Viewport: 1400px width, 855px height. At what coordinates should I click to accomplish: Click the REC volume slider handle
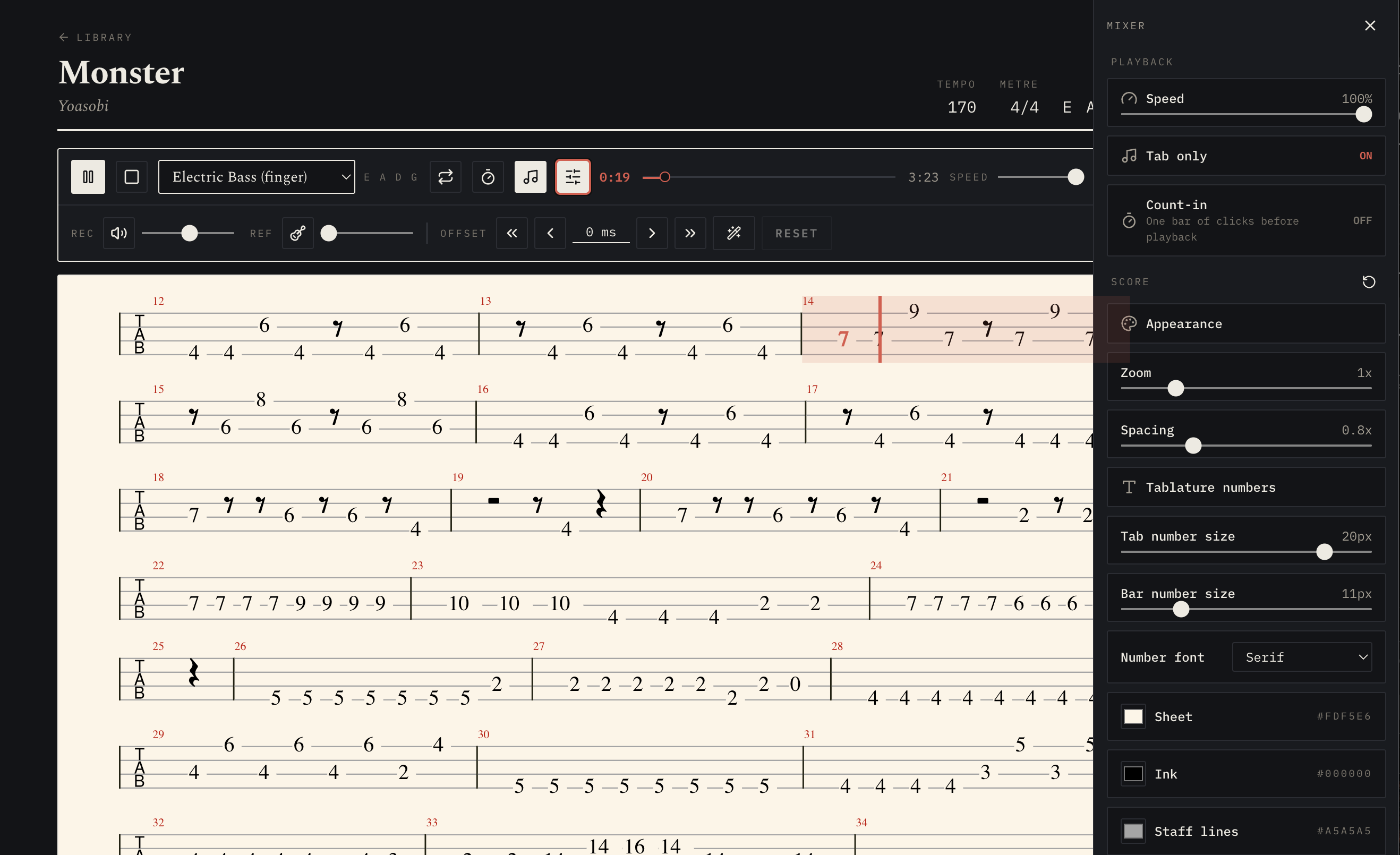tap(189, 233)
